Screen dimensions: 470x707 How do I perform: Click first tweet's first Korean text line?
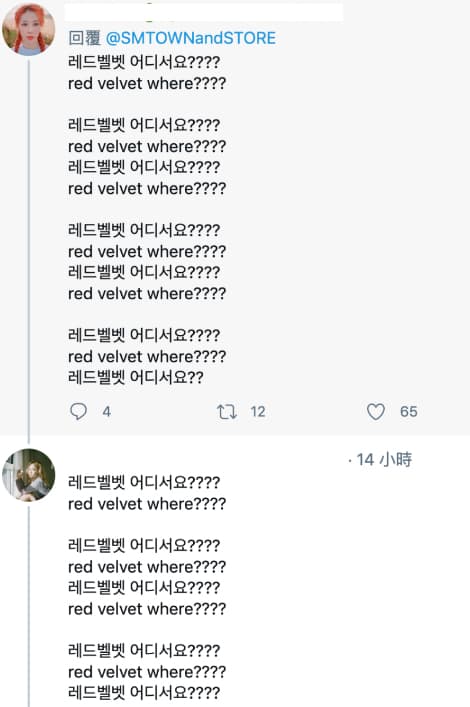[x=144, y=62]
